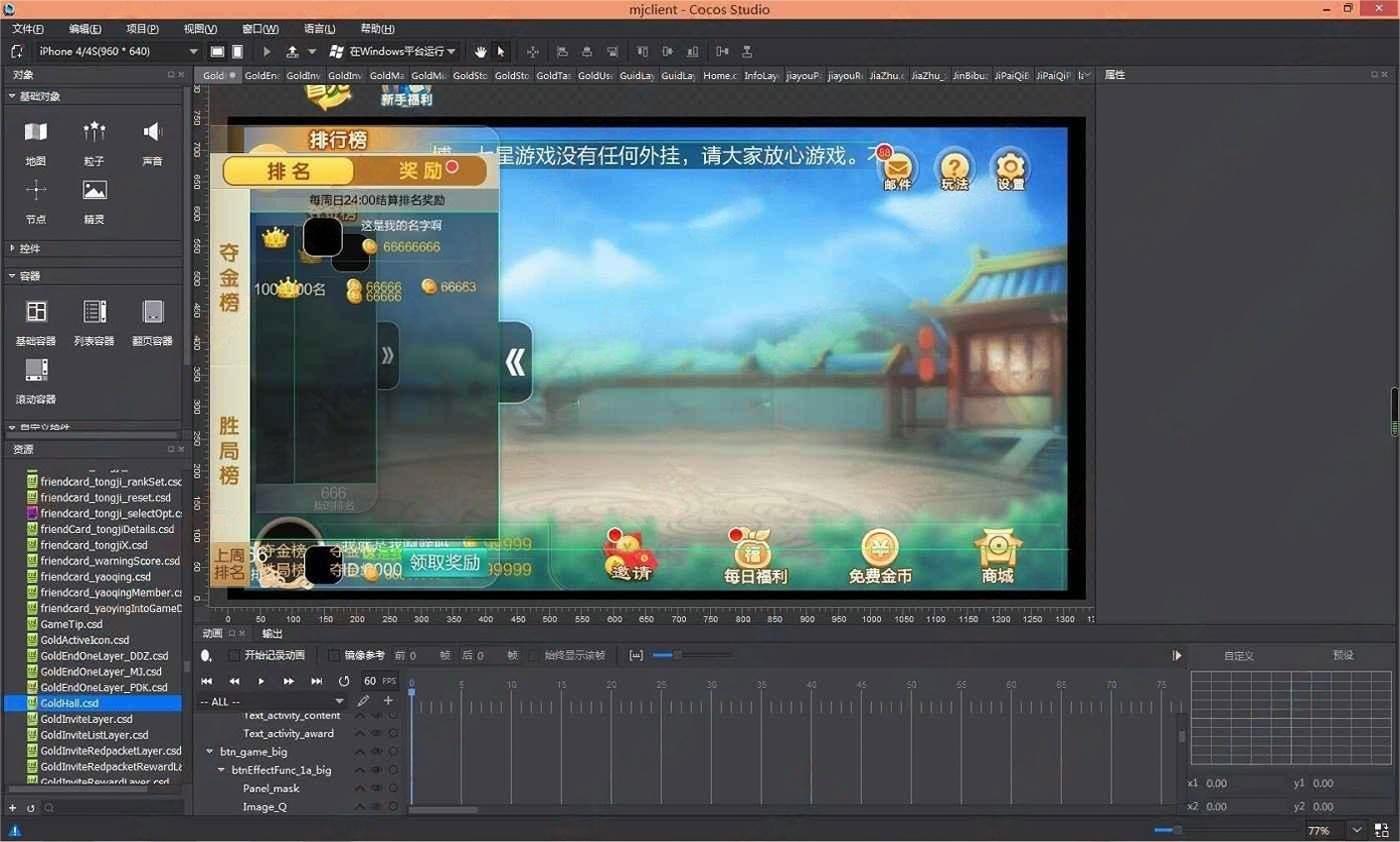Activate the hand pan tool in toolbar
This screenshot has height=842, width=1400.
480,51
